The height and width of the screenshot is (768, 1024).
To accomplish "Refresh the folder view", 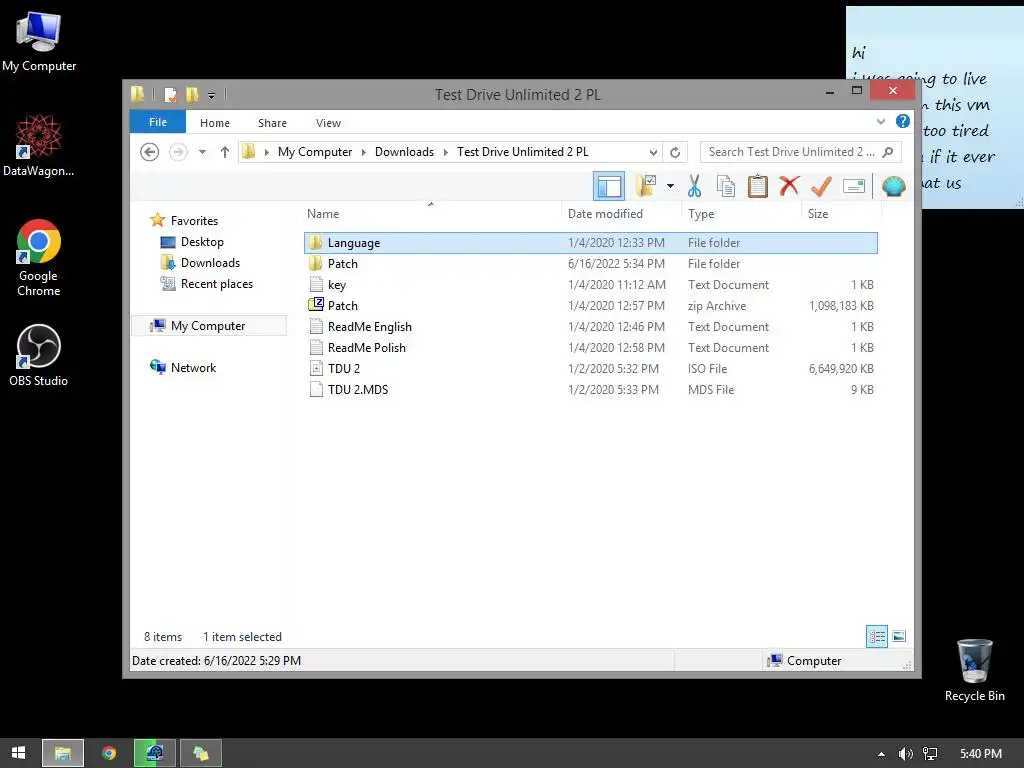I will (x=675, y=152).
